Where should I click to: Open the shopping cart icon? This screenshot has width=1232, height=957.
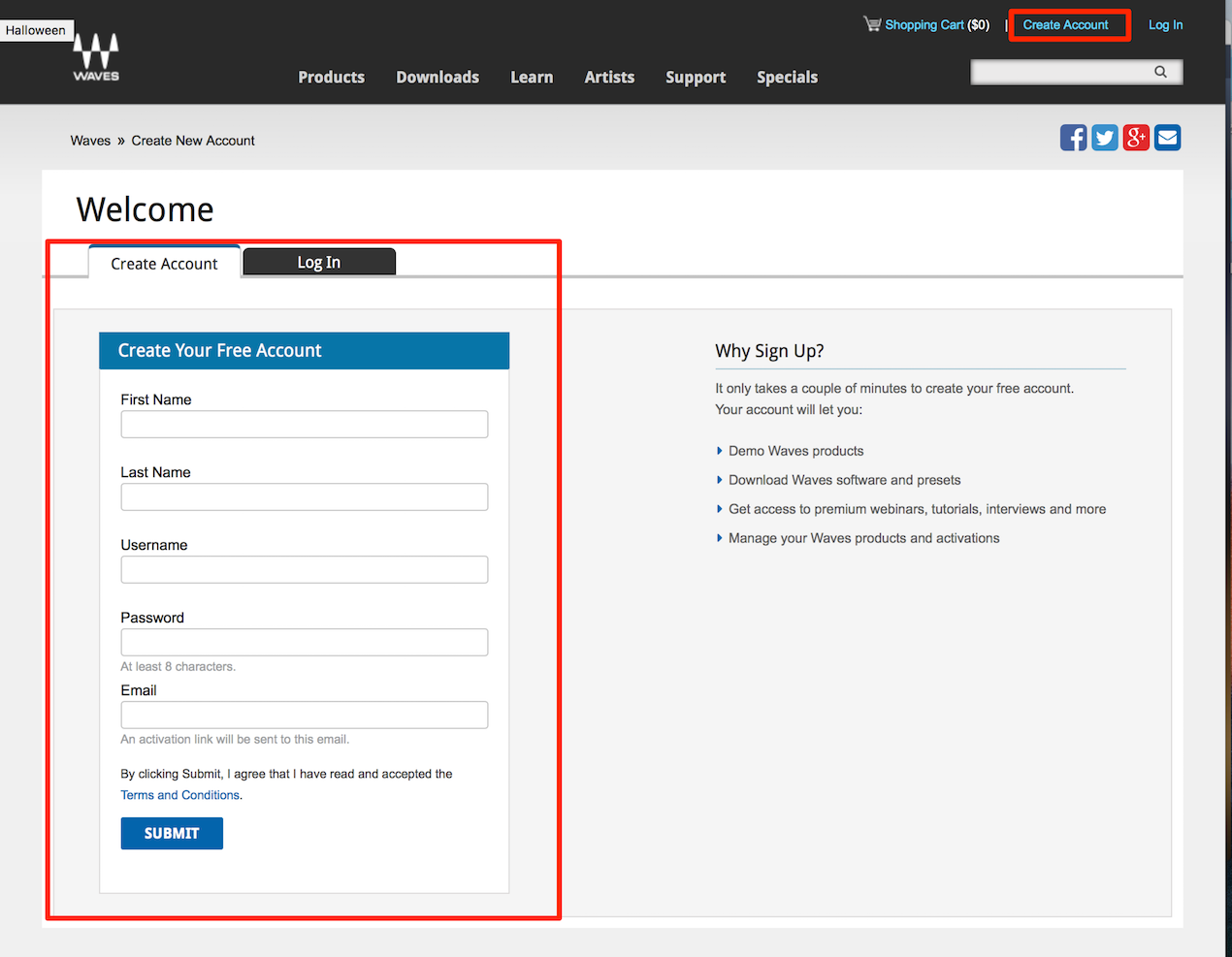tap(872, 24)
